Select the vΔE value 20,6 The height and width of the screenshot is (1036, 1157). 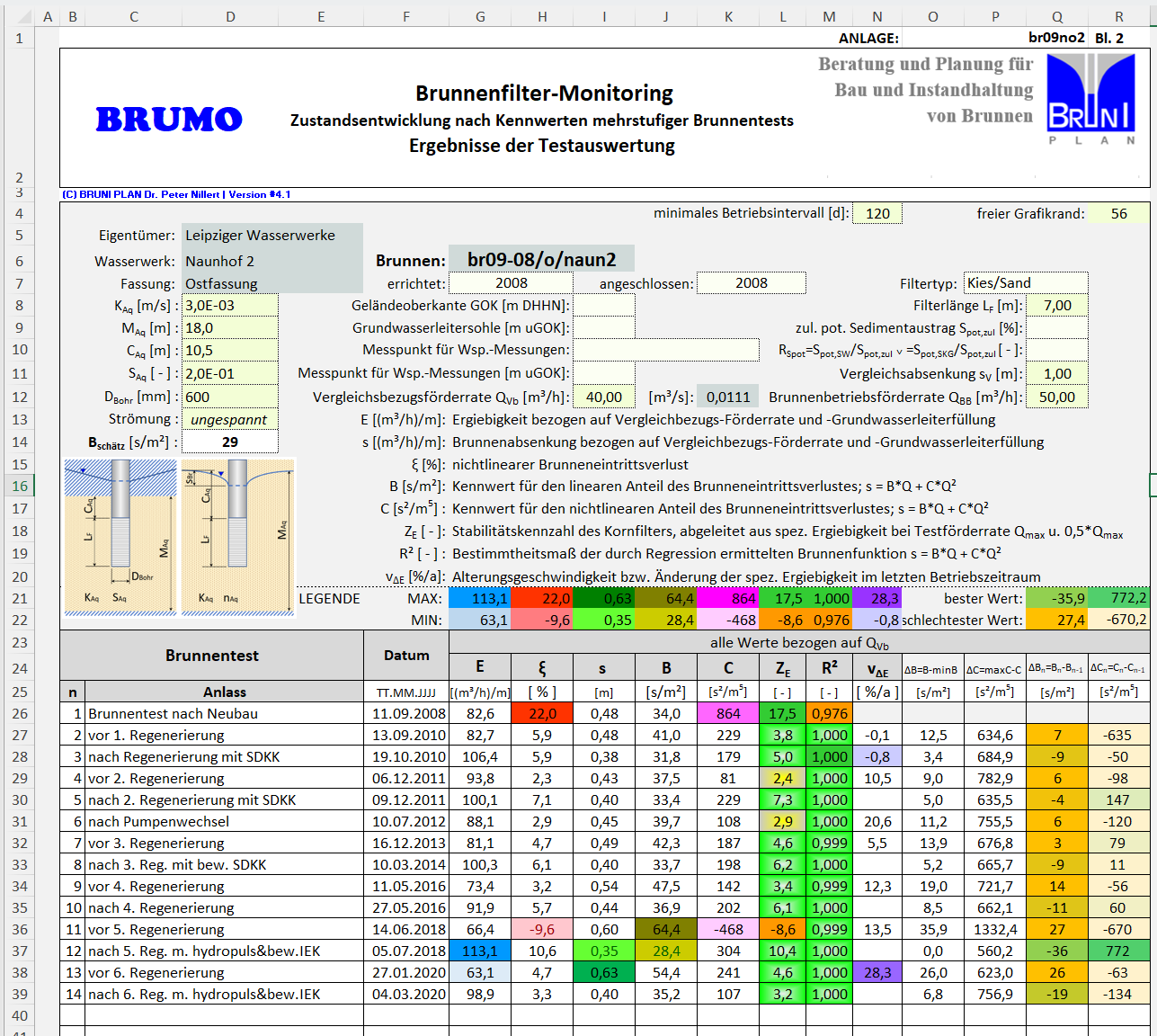point(877,821)
